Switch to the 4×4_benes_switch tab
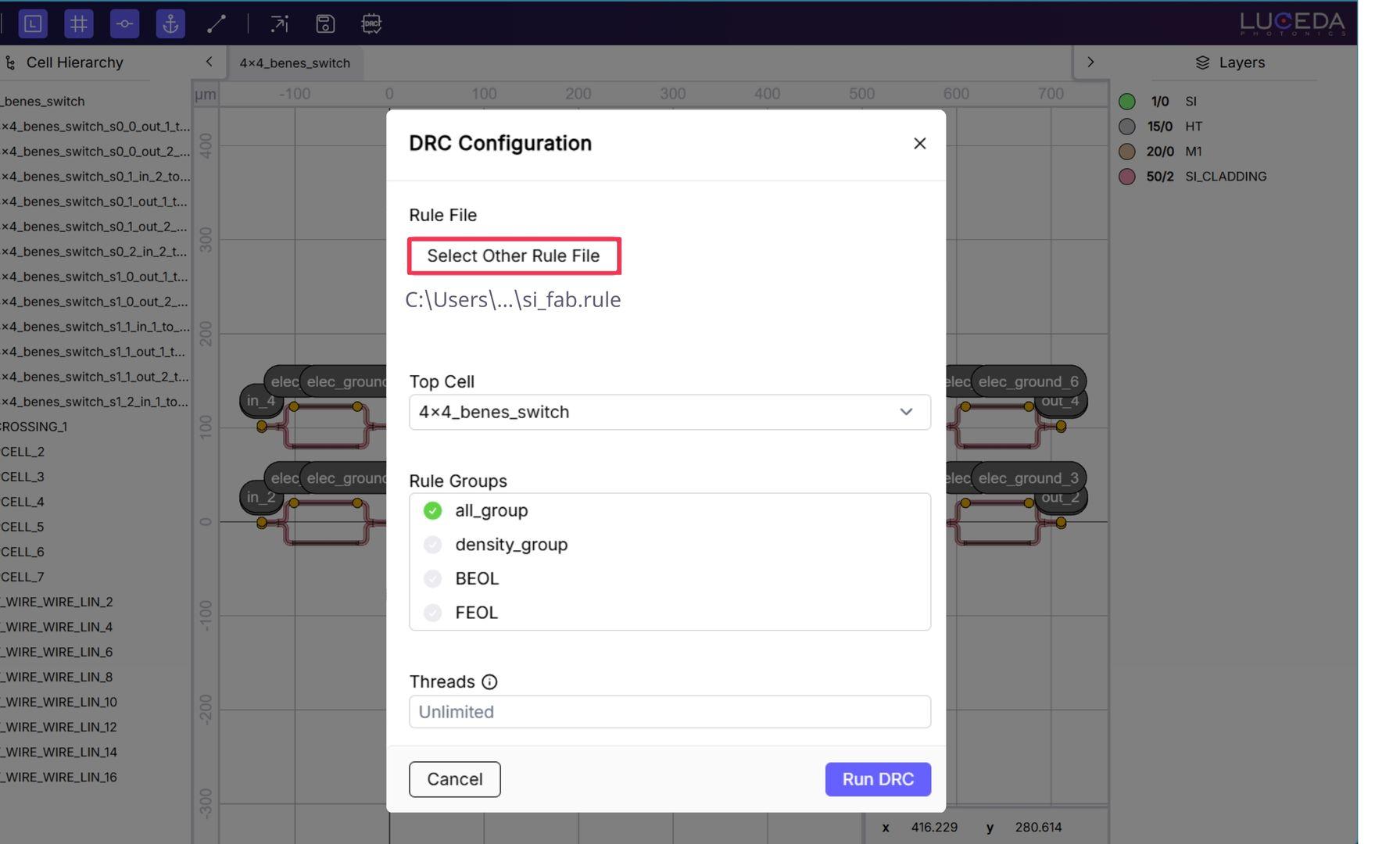This screenshot has height=844, width=1400. coord(295,63)
